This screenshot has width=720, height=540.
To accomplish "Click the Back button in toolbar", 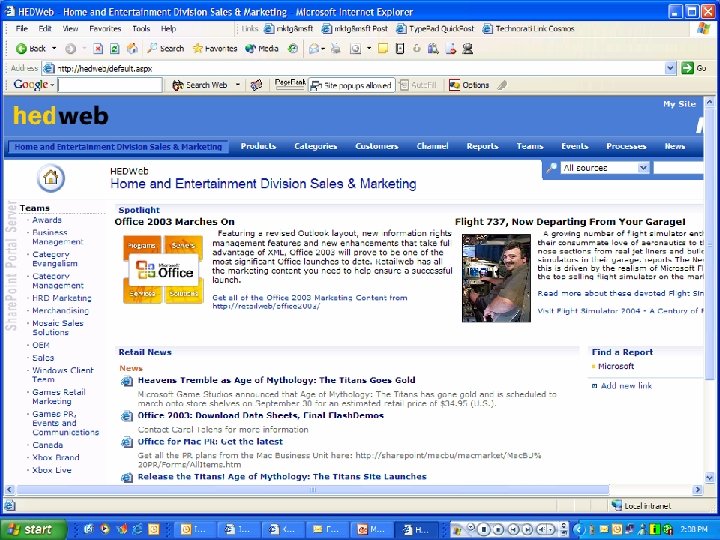I will click(30, 48).
